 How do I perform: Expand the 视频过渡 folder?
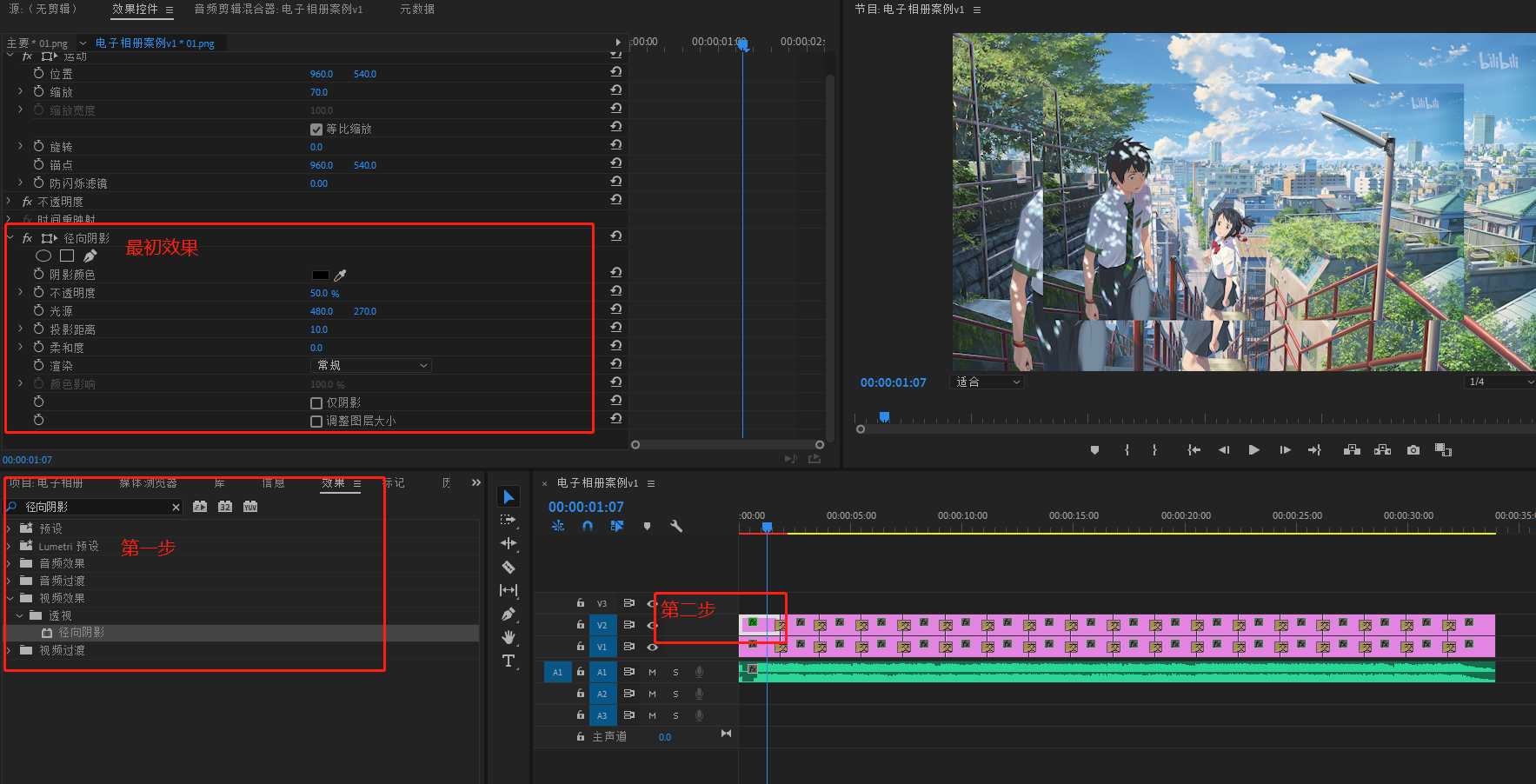(9, 650)
